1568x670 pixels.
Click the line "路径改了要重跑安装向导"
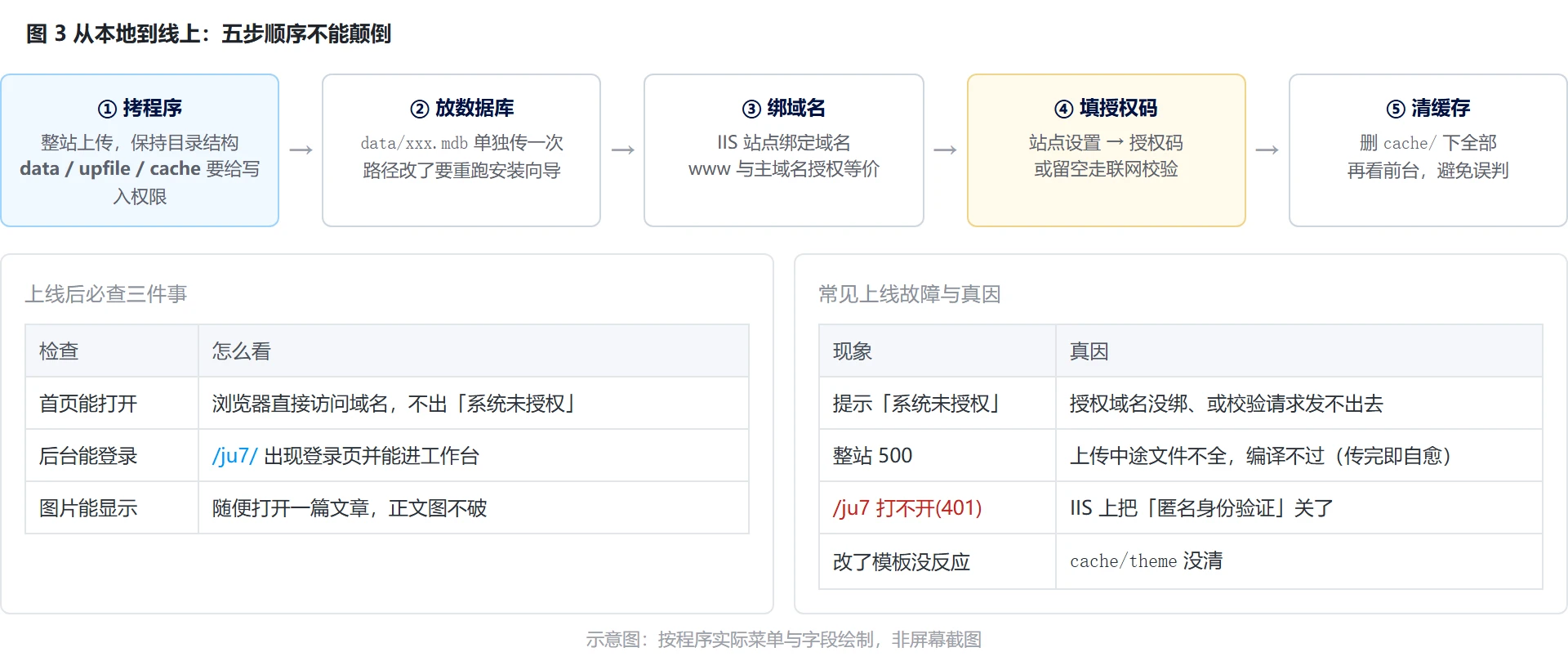(x=461, y=170)
